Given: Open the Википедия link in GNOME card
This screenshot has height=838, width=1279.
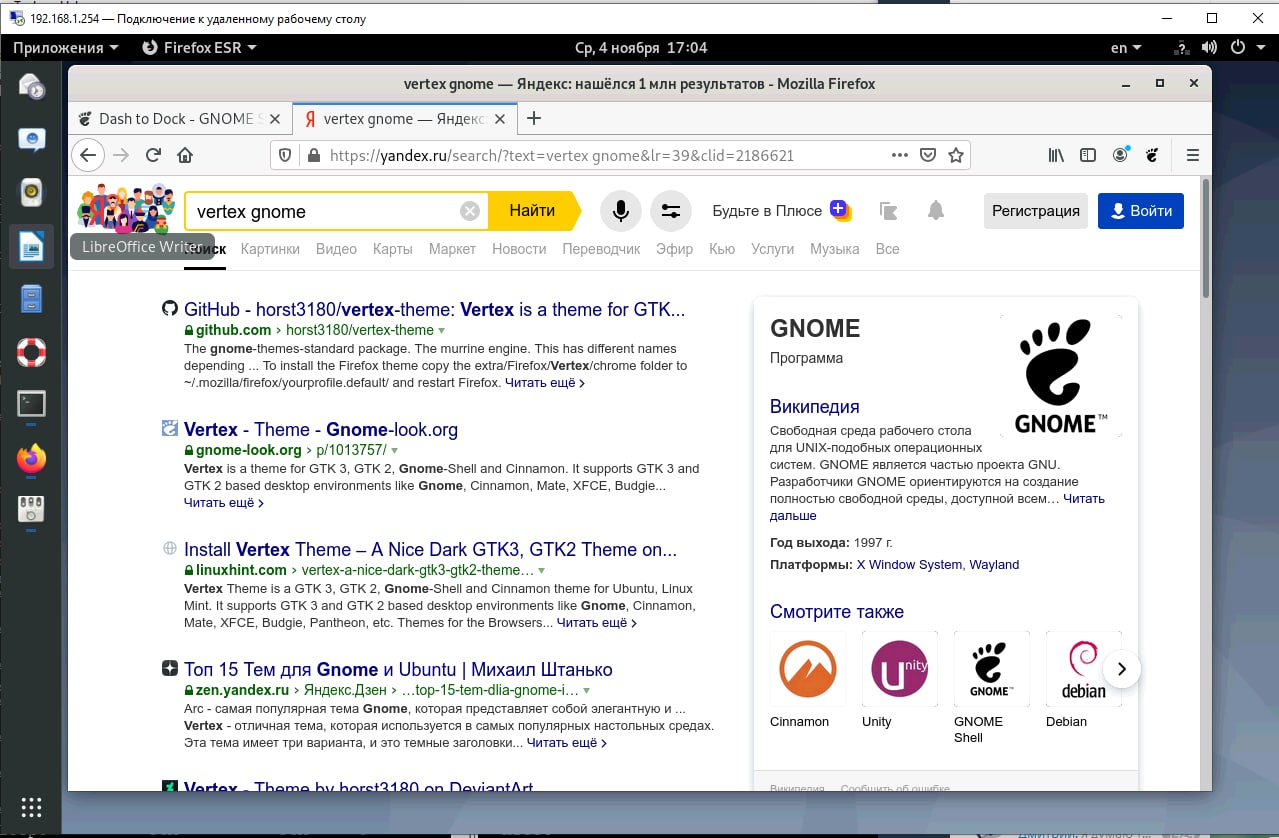Looking at the screenshot, I should (815, 406).
